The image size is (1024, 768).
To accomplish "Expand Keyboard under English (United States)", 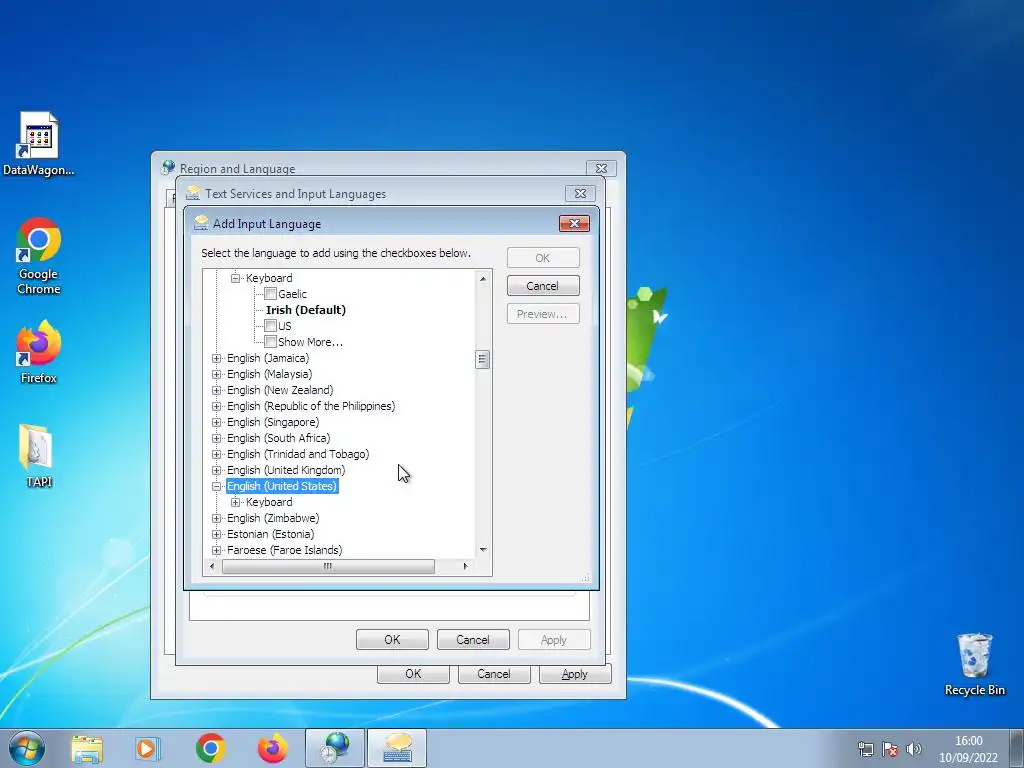I will click(x=235, y=502).
